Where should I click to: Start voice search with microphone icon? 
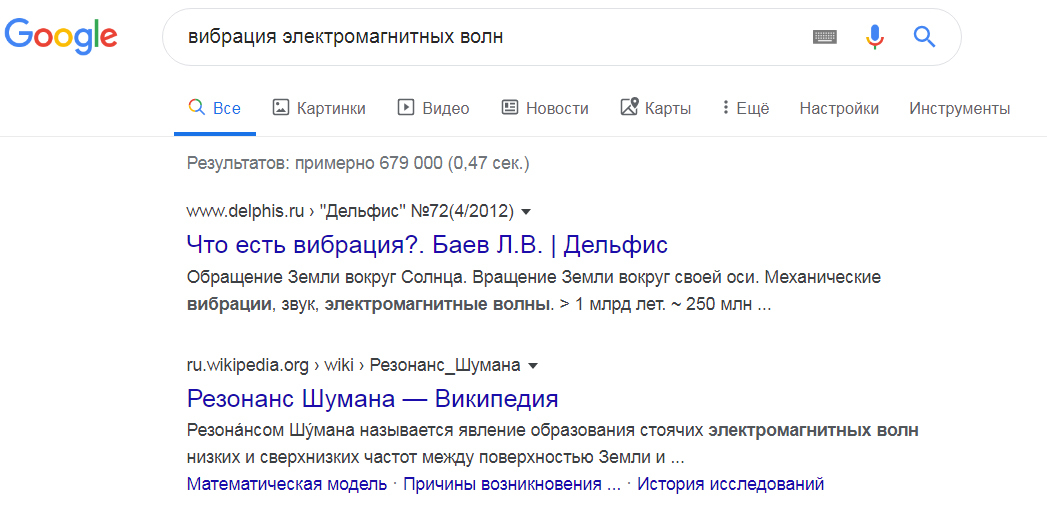(x=875, y=37)
